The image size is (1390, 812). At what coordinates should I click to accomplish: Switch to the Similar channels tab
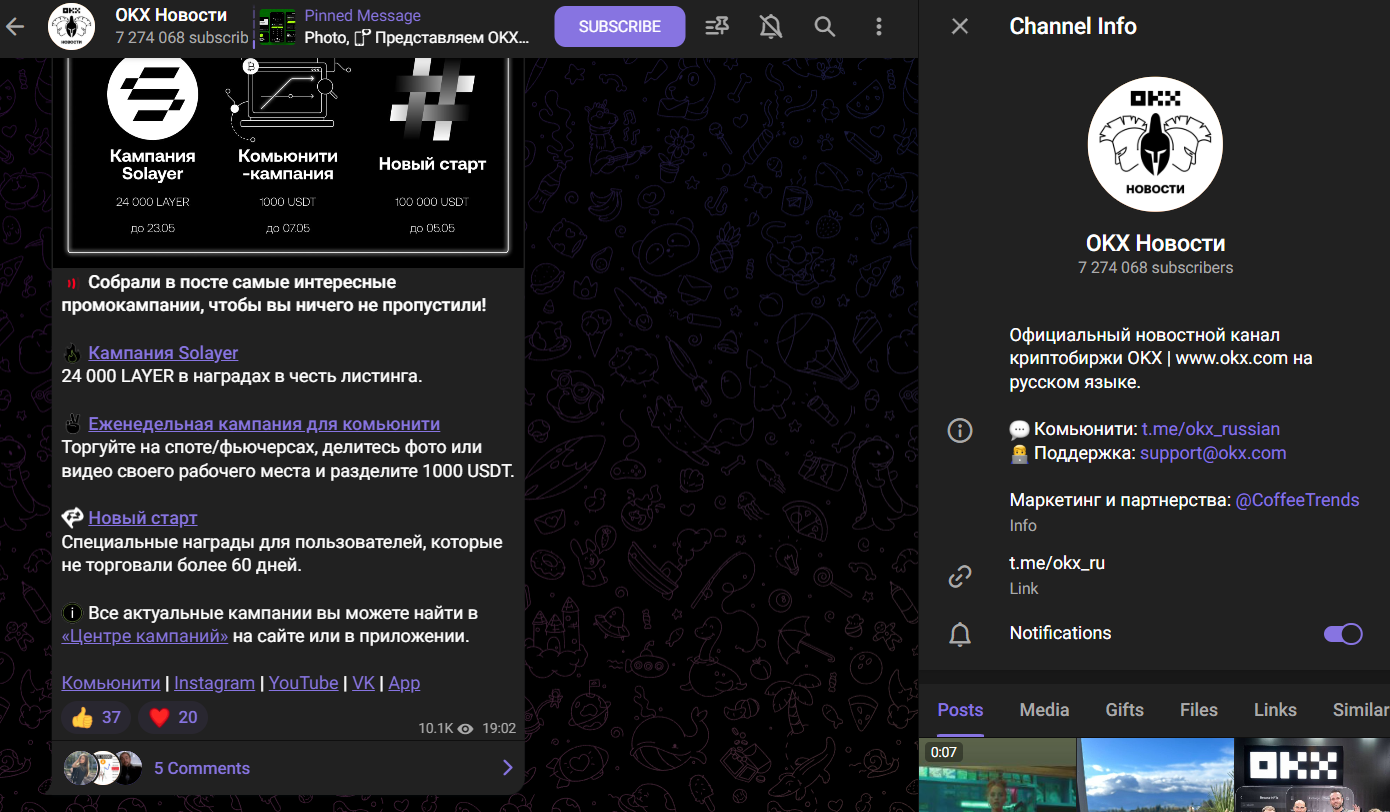pyautogui.click(x=1361, y=710)
